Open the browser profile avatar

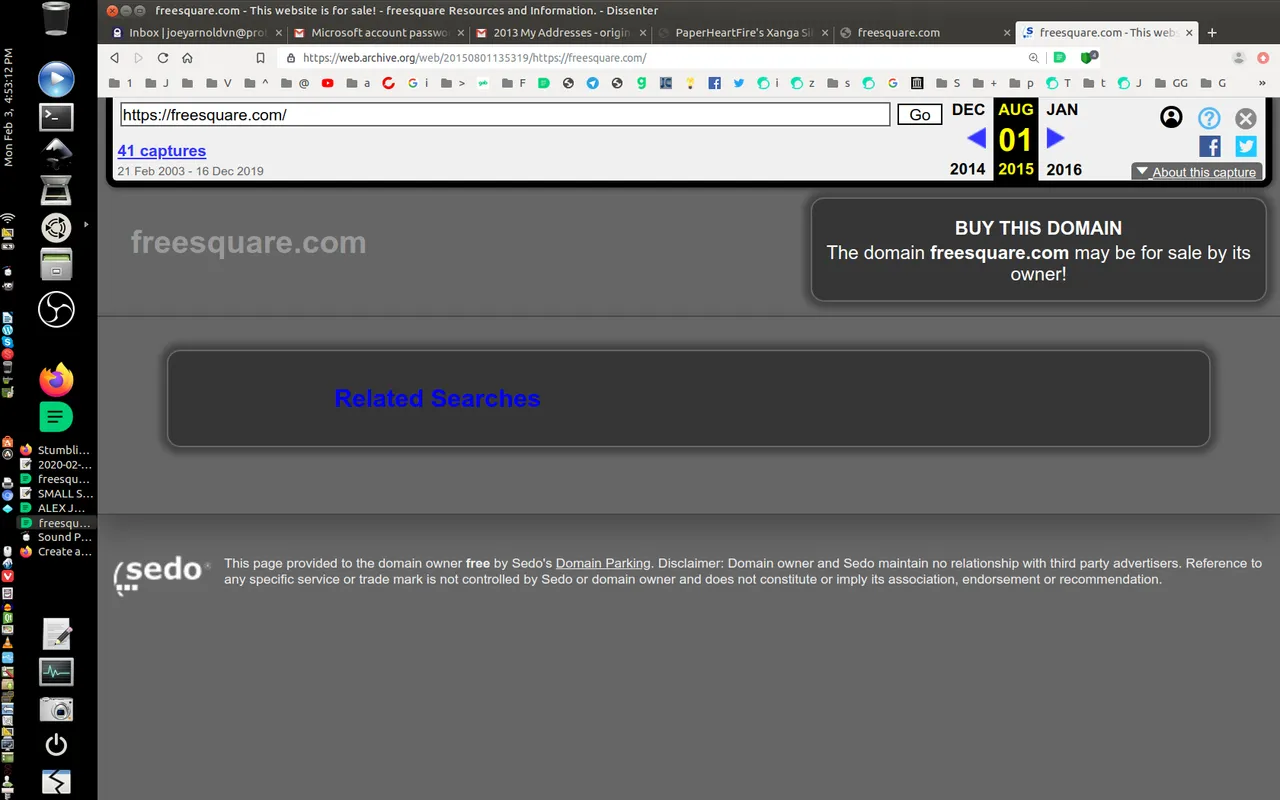1239,58
